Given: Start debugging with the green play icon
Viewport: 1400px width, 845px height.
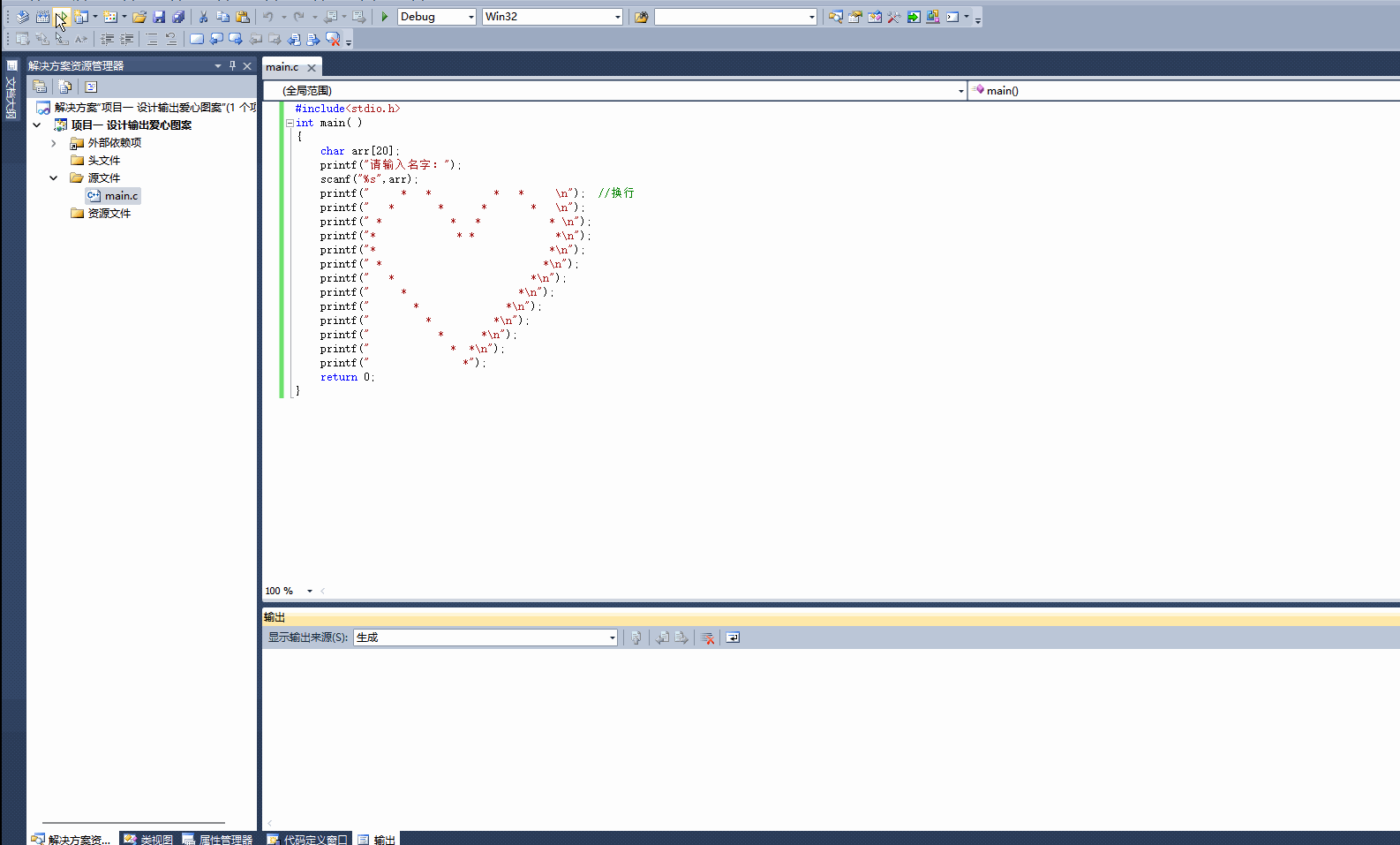Looking at the screenshot, I should tap(385, 17).
